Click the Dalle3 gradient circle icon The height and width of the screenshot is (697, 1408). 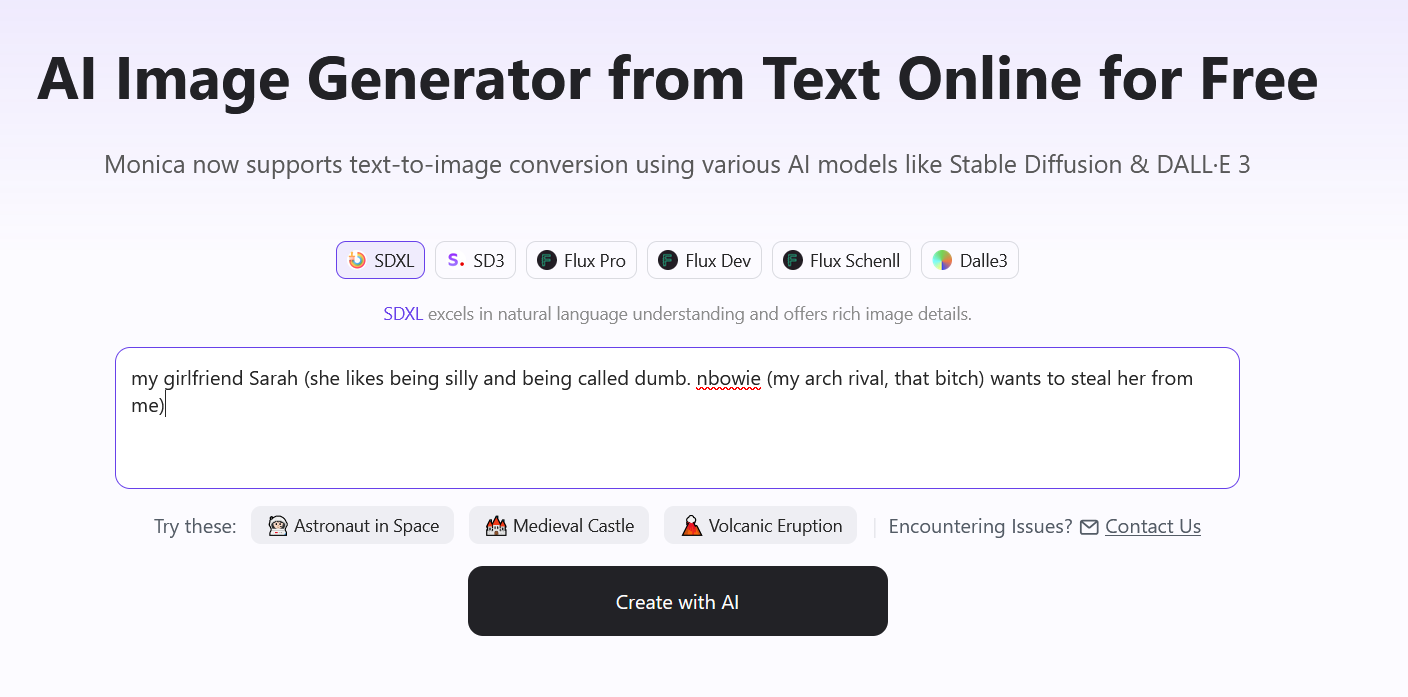point(942,260)
